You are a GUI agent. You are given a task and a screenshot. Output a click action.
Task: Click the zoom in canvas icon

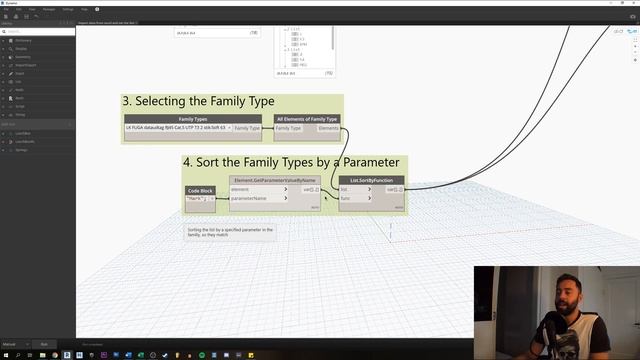point(635,46)
